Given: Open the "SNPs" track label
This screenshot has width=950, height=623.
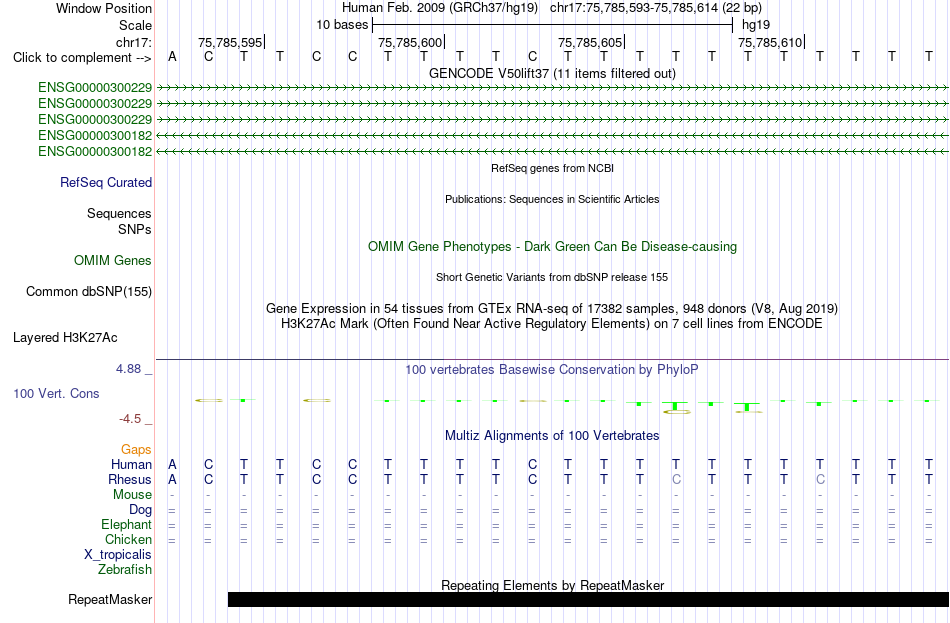Looking at the screenshot, I should click(x=135, y=229).
